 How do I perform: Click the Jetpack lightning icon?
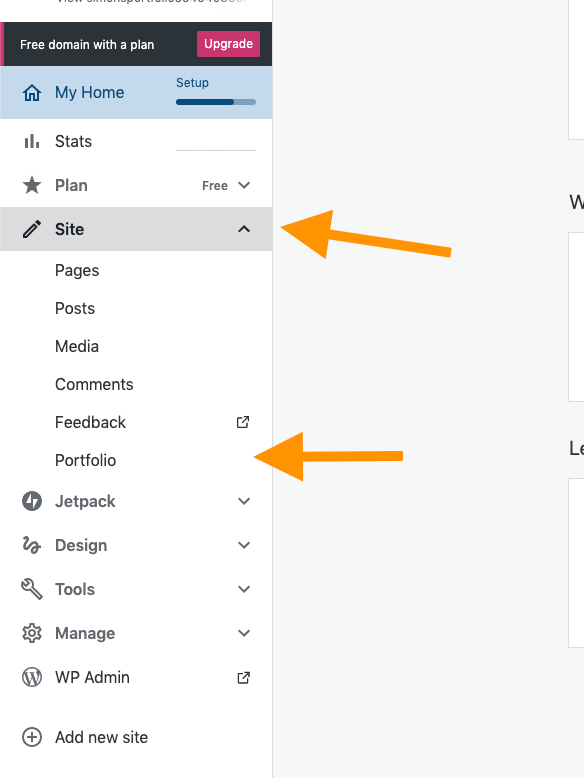(32, 501)
